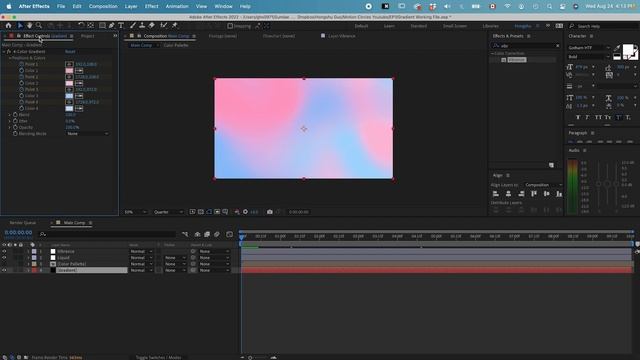Screen dimensions: 640x360
Task: Open the Align Layers to Composition dropdown
Action: [x=543, y=185]
